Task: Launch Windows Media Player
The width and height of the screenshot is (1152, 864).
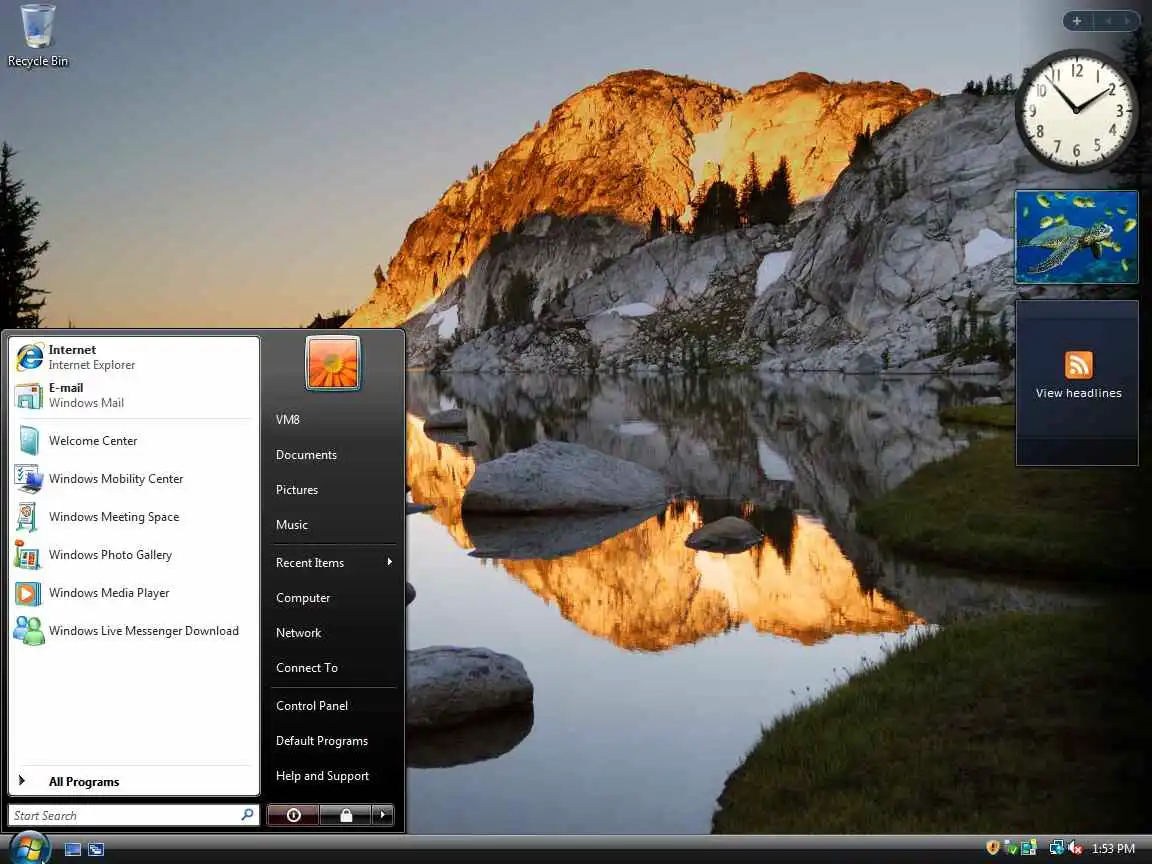Action: [134, 593]
